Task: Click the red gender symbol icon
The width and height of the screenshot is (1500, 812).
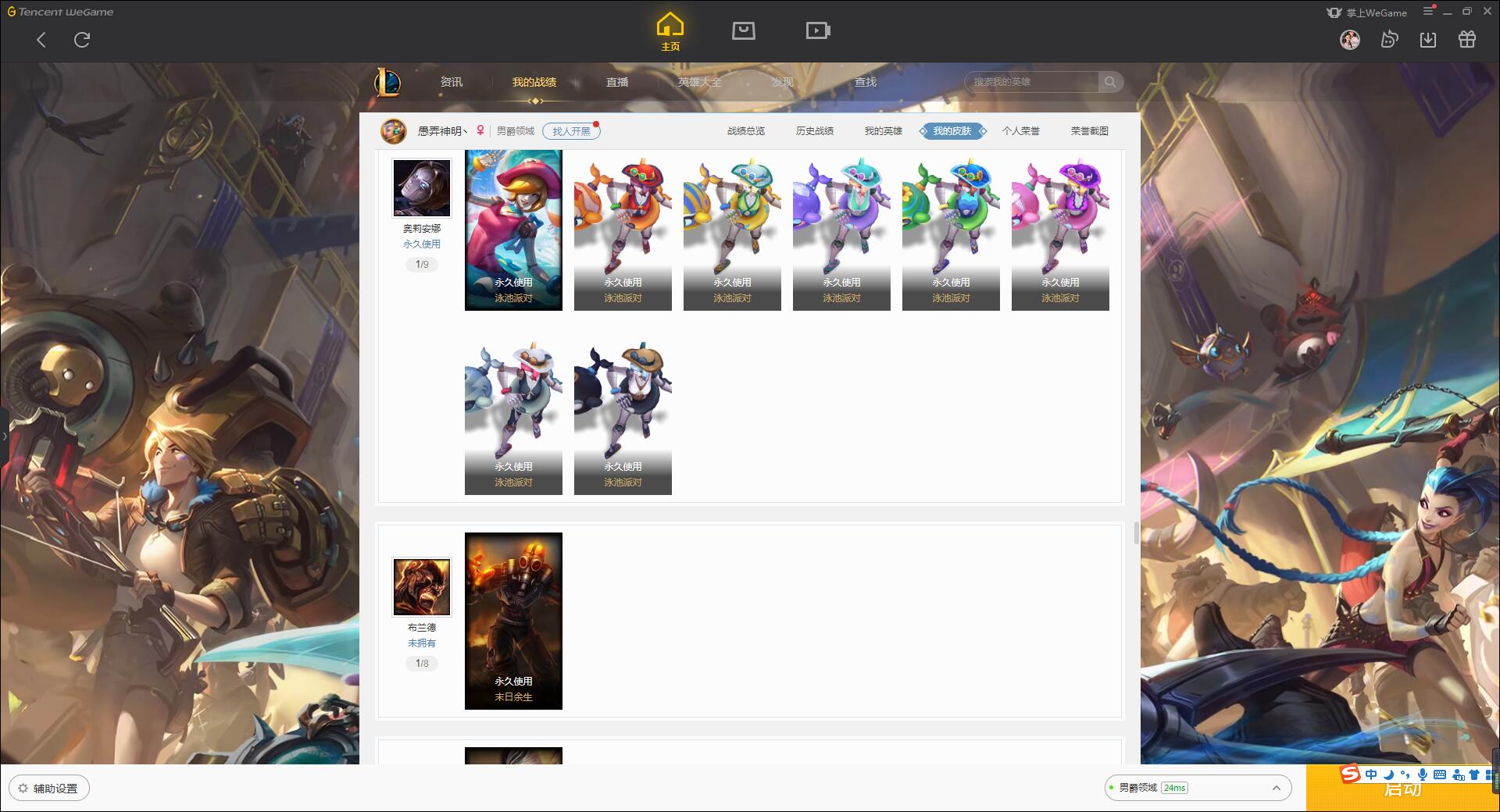Action: (x=480, y=131)
